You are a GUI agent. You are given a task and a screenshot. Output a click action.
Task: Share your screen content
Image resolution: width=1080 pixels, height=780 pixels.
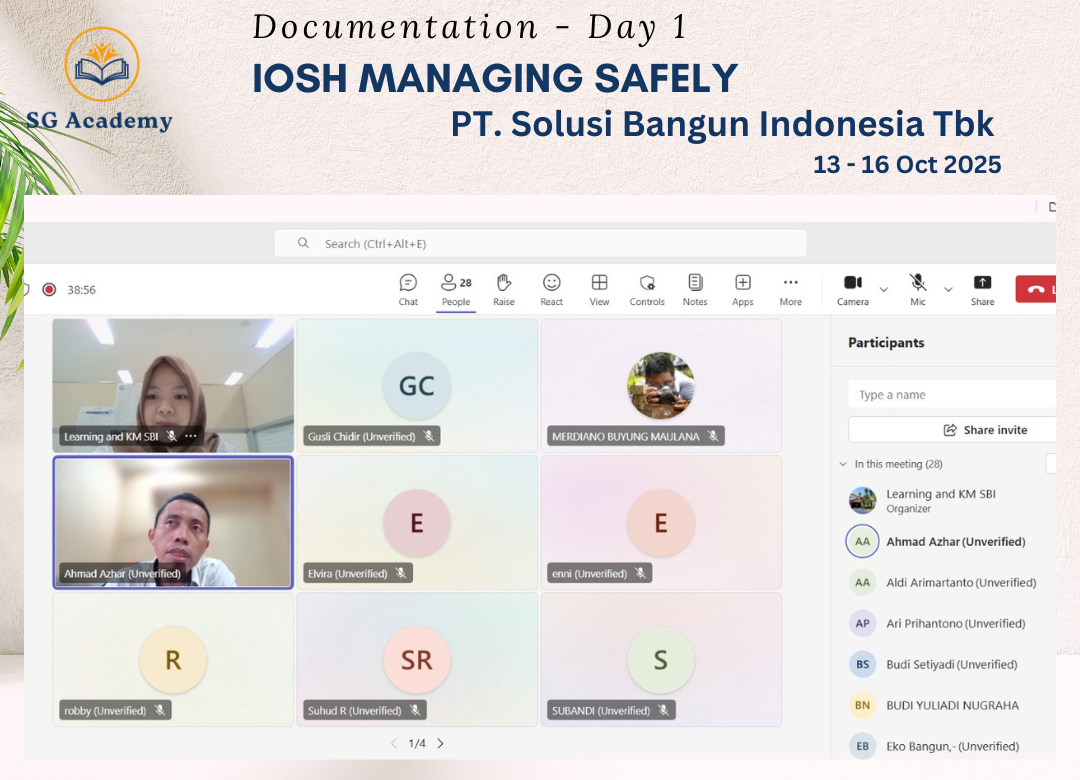point(982,289)
